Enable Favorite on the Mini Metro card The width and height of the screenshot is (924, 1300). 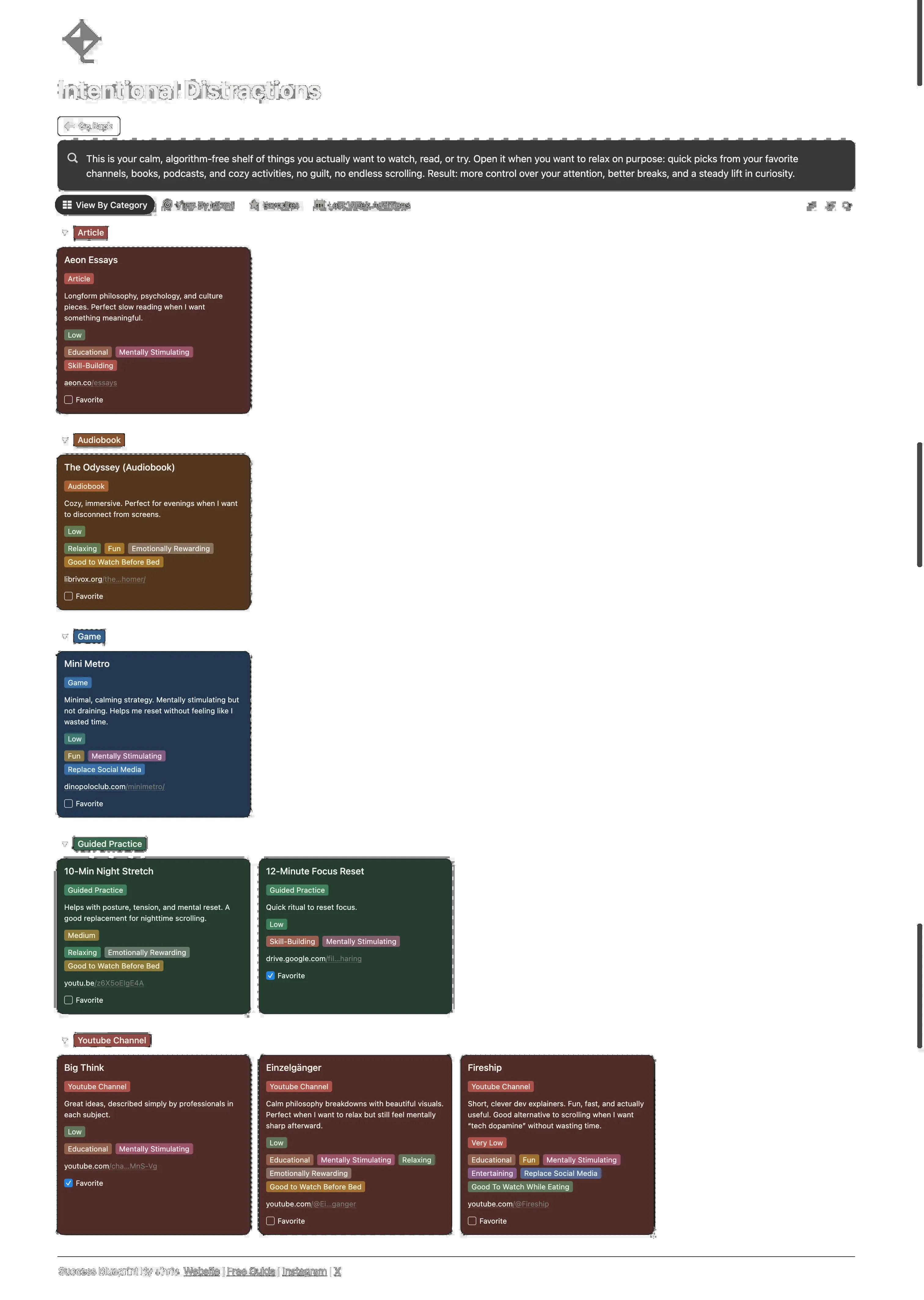point(68,803)
